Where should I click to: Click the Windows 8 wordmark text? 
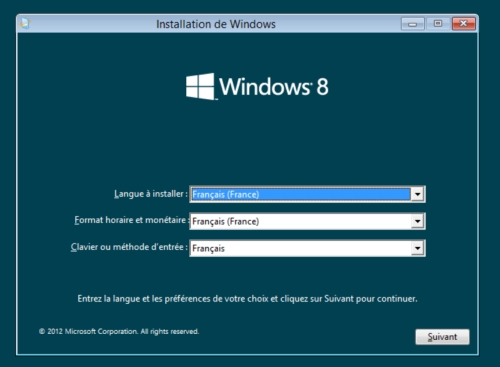[x=274, y=87]
